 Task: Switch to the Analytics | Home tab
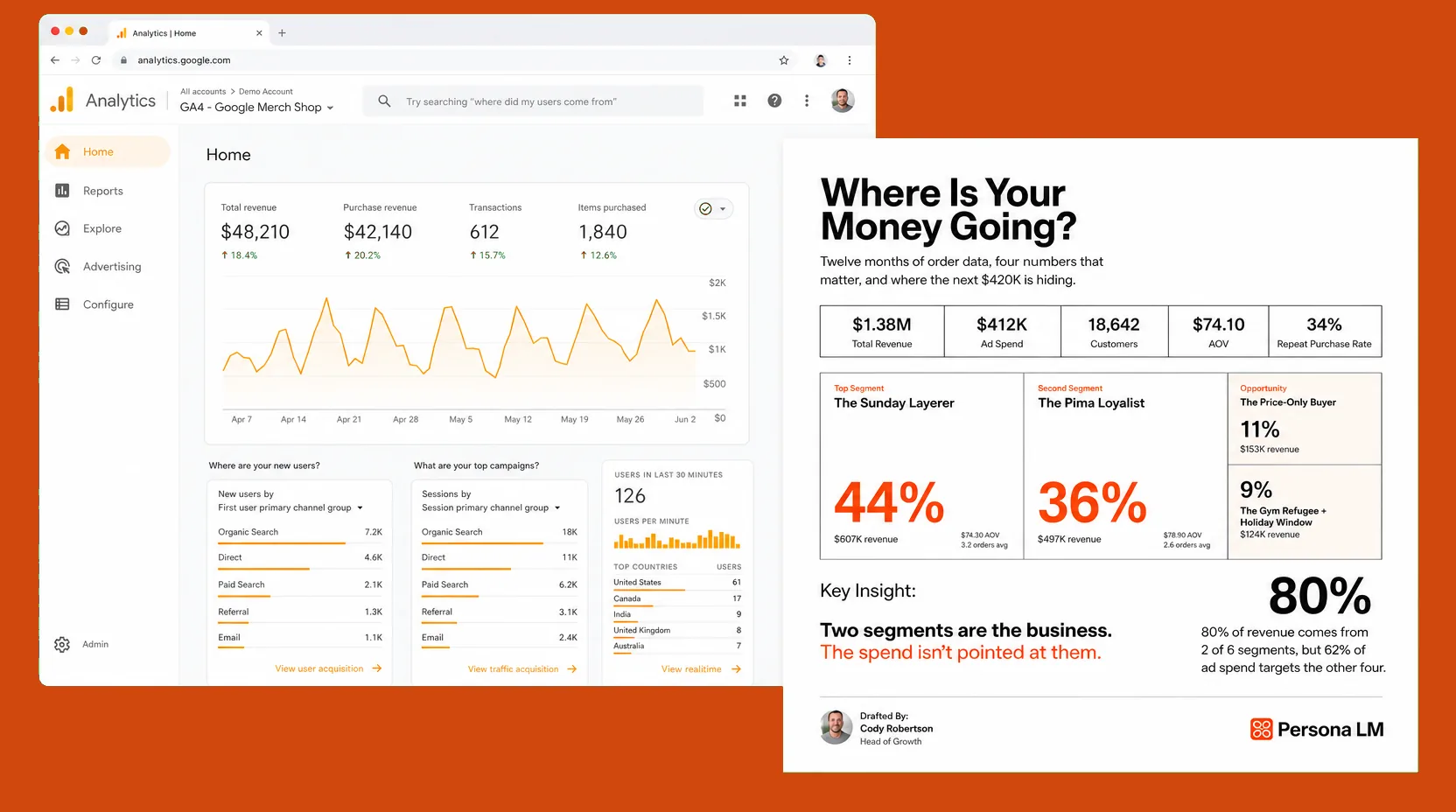189,33
